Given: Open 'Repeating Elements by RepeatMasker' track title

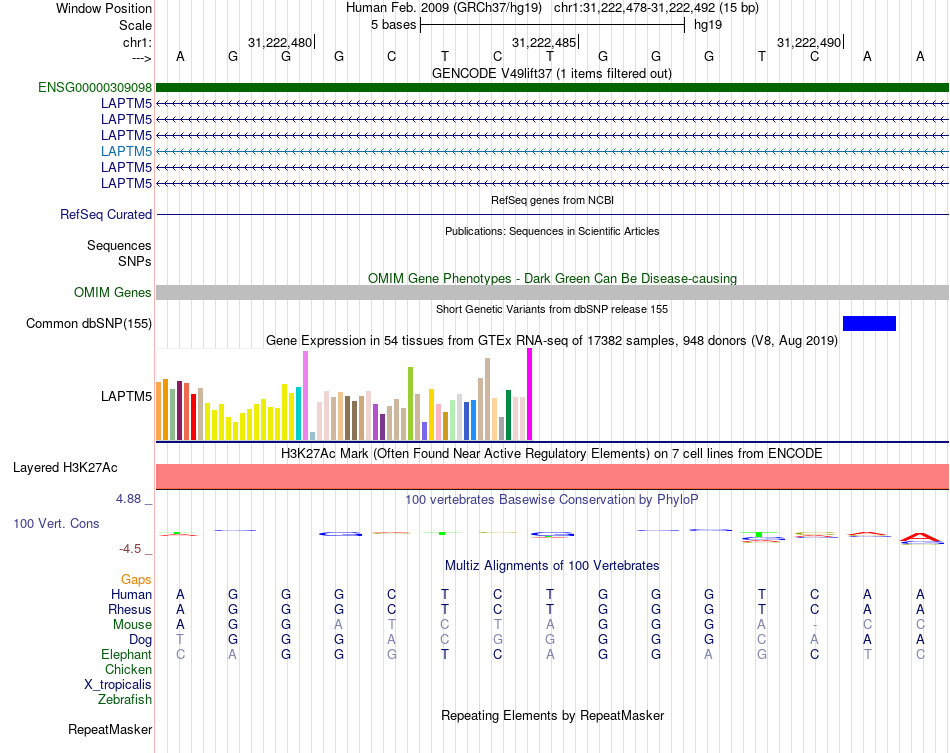Looking at the screenshot, I should [552, 715].
